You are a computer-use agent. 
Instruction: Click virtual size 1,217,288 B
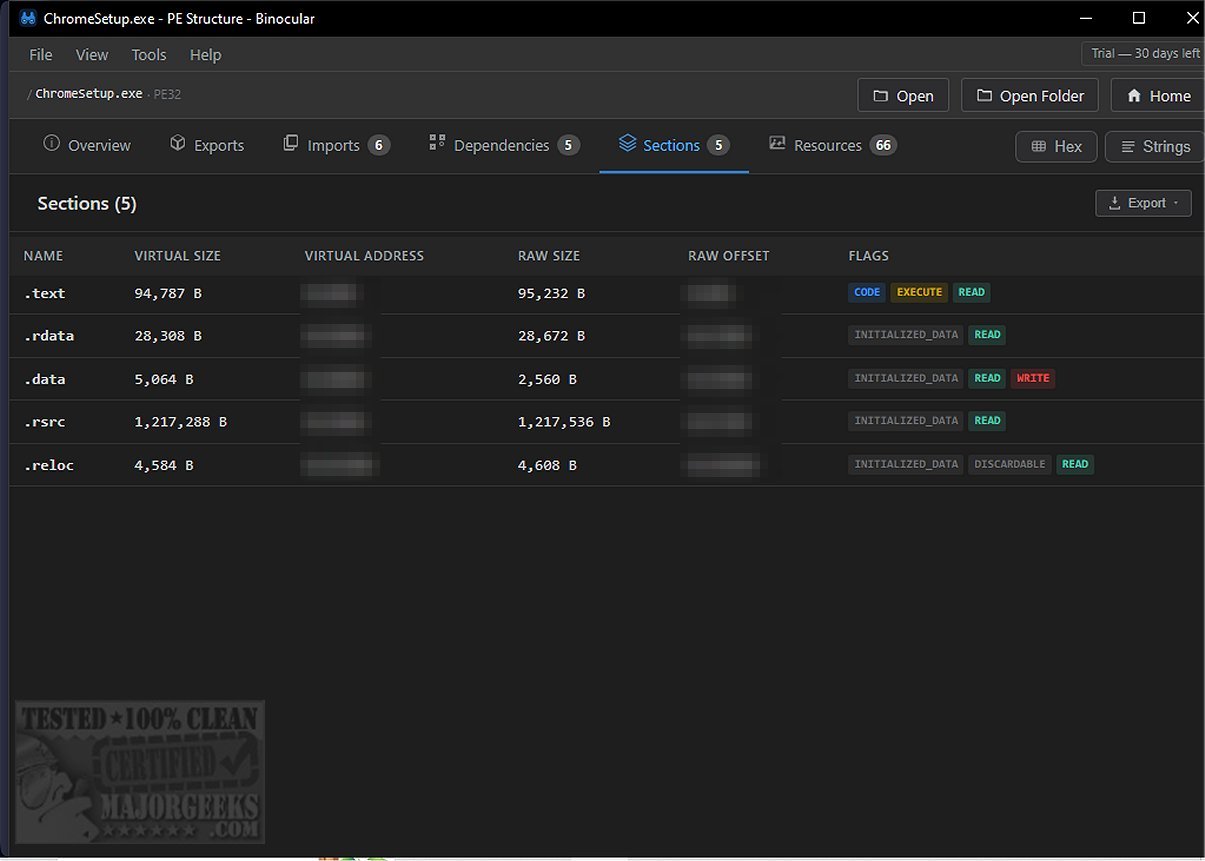click(180, 422)
